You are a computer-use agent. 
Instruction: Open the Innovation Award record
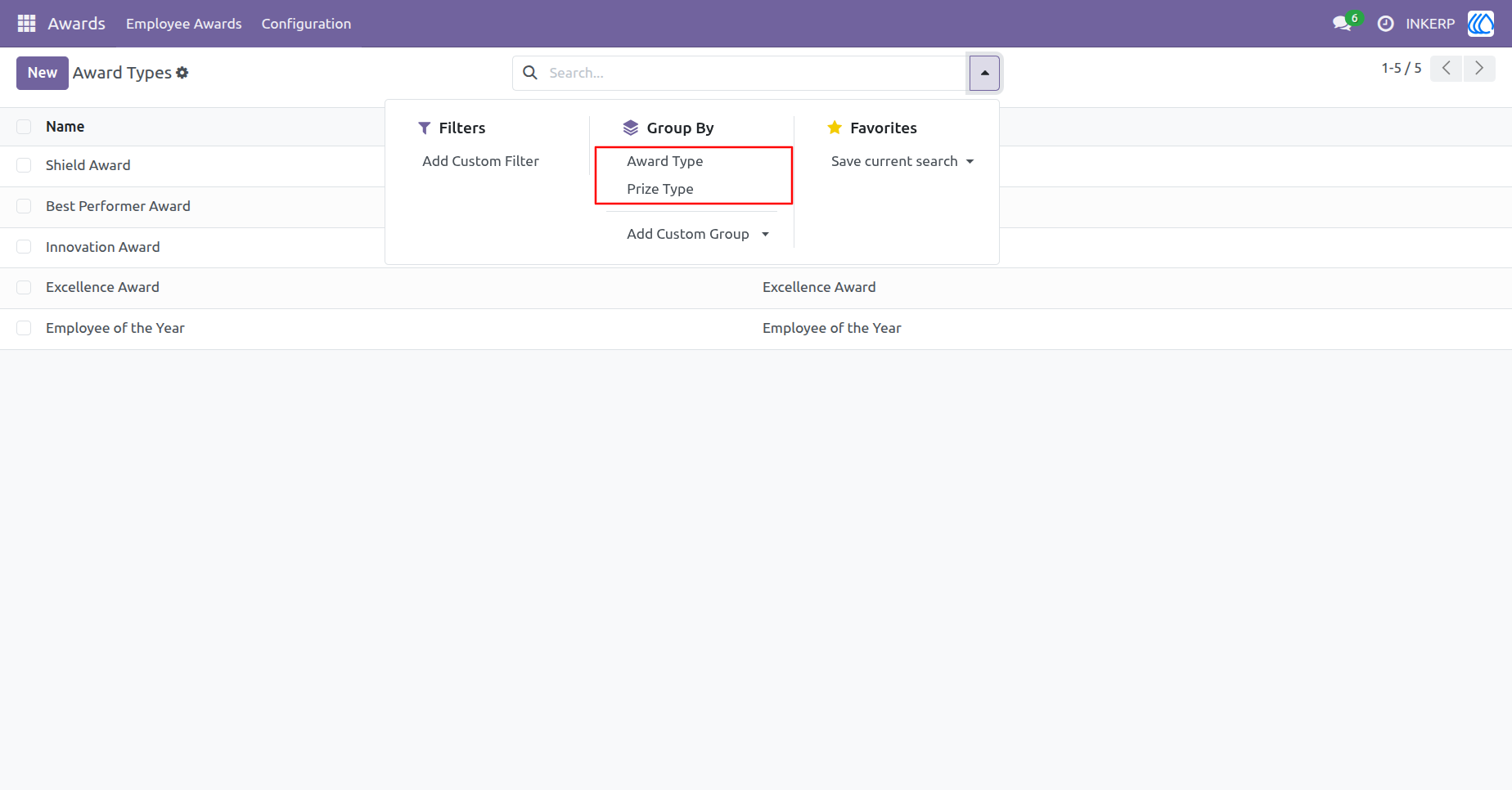tap(103, 247)
